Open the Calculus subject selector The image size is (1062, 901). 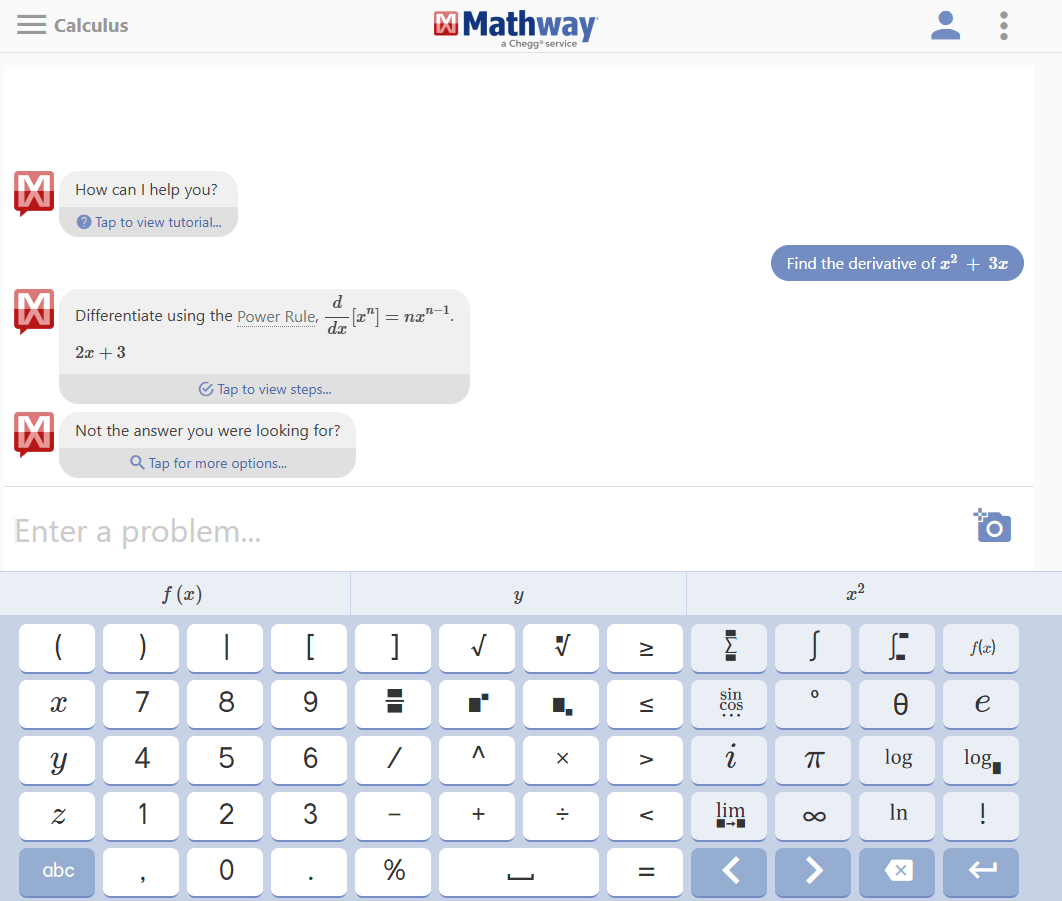[x=91, y=26]
